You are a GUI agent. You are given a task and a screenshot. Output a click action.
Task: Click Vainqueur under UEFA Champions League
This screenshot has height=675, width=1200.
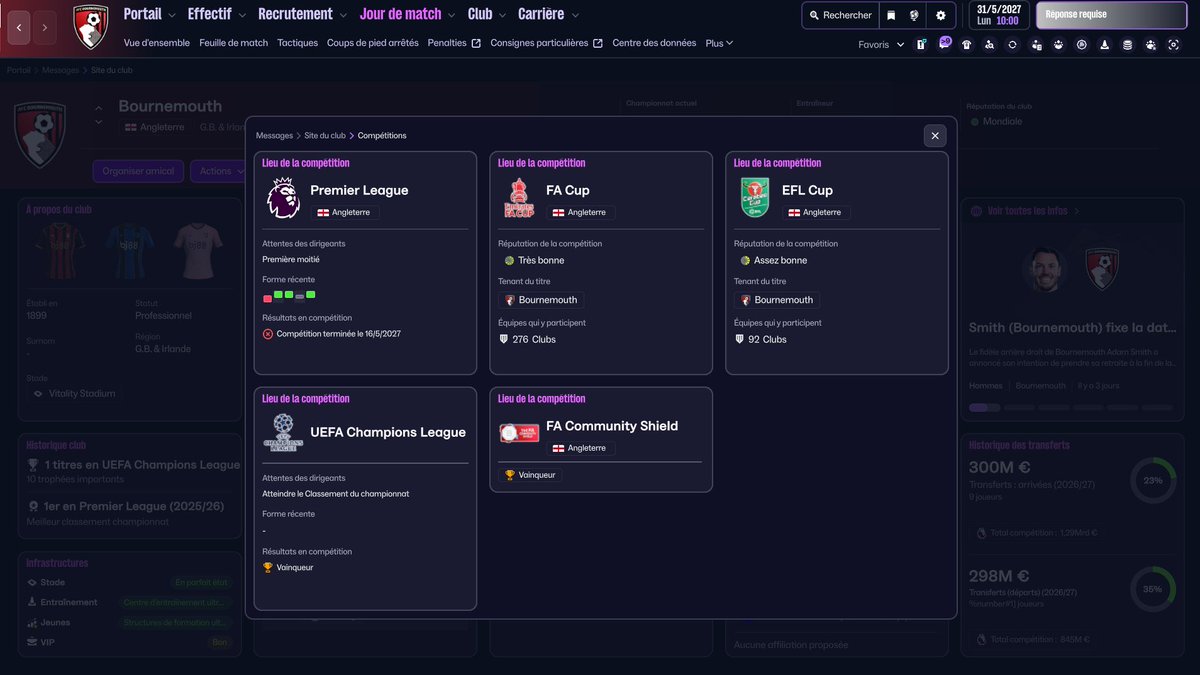click(x=288, y=567)
